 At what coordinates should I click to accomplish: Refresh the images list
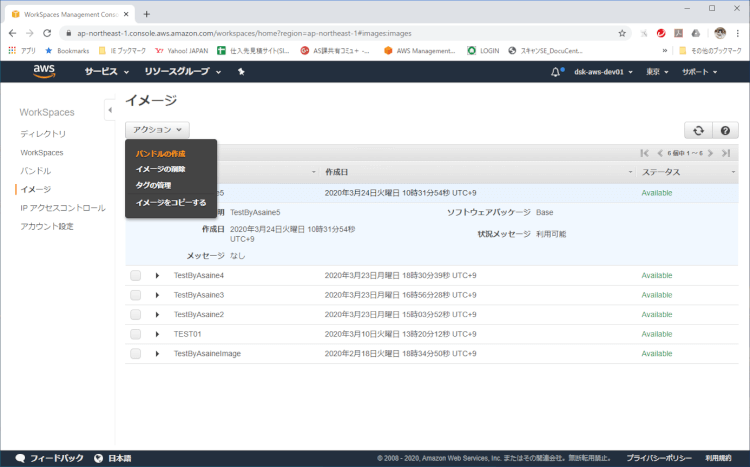click(696, 130)
